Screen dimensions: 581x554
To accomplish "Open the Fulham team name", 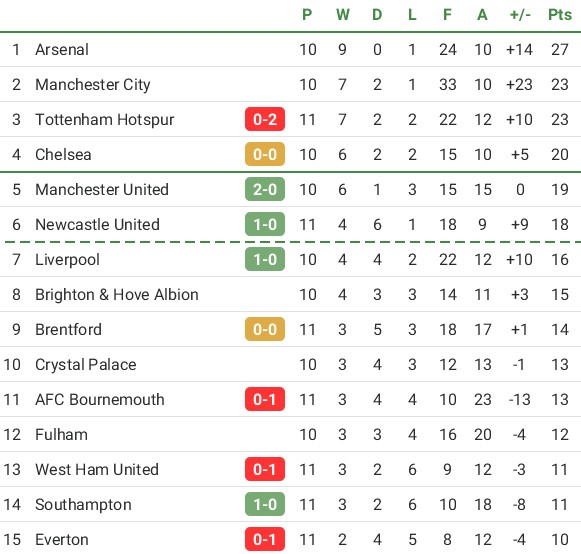I will click(62, 434).
